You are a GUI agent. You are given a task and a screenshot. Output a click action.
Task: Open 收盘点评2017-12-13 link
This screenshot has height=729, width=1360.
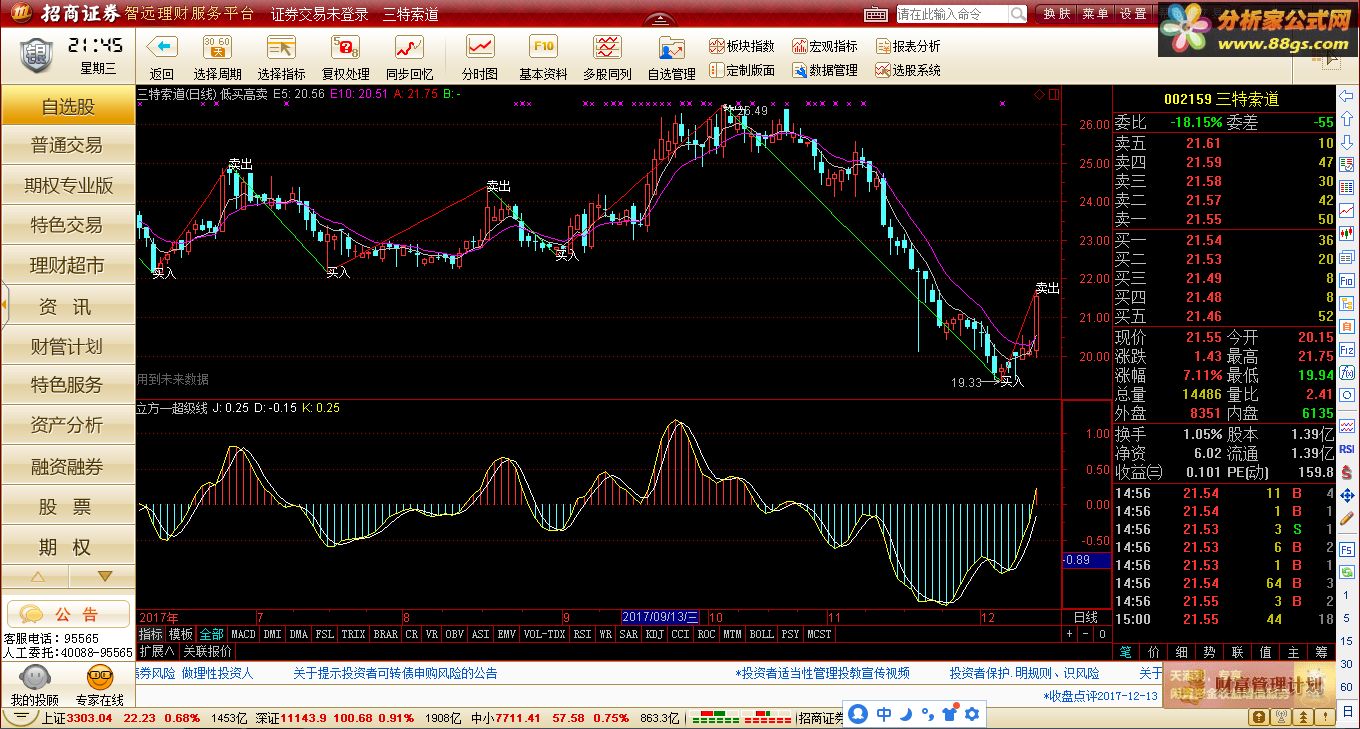[x=1099, y=696]
